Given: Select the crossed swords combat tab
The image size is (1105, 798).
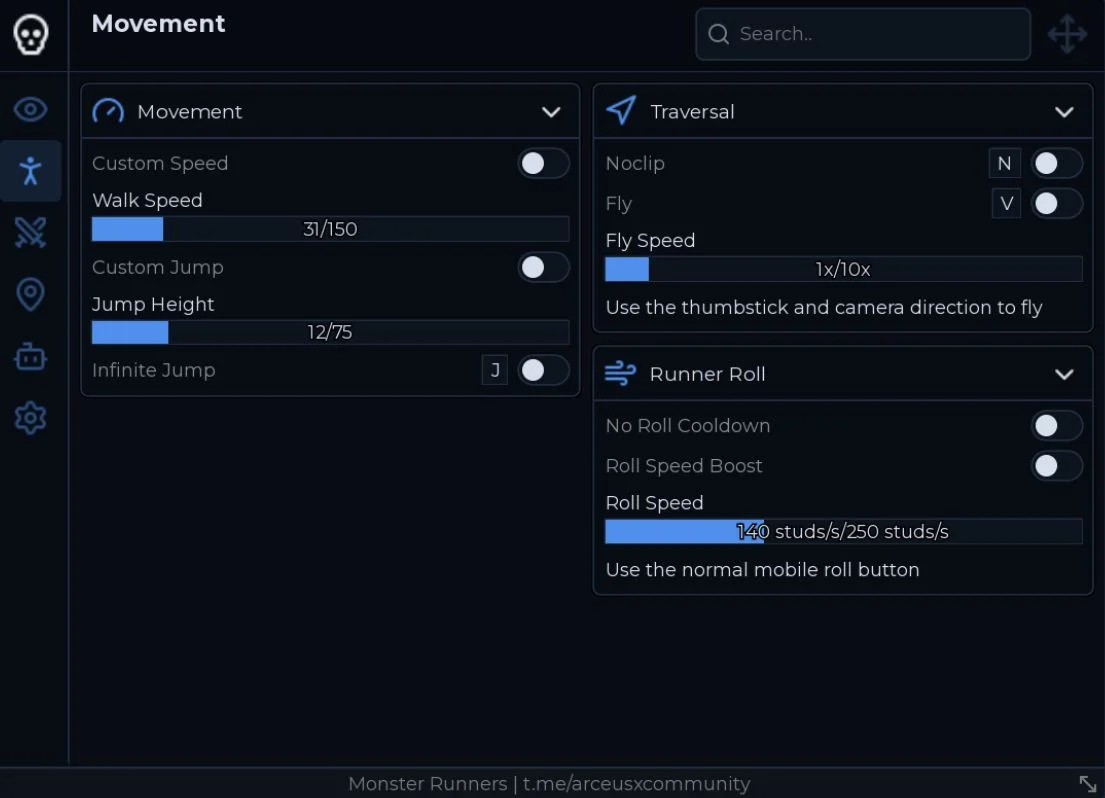Looking at the screenshot, I should click(30, 232).
